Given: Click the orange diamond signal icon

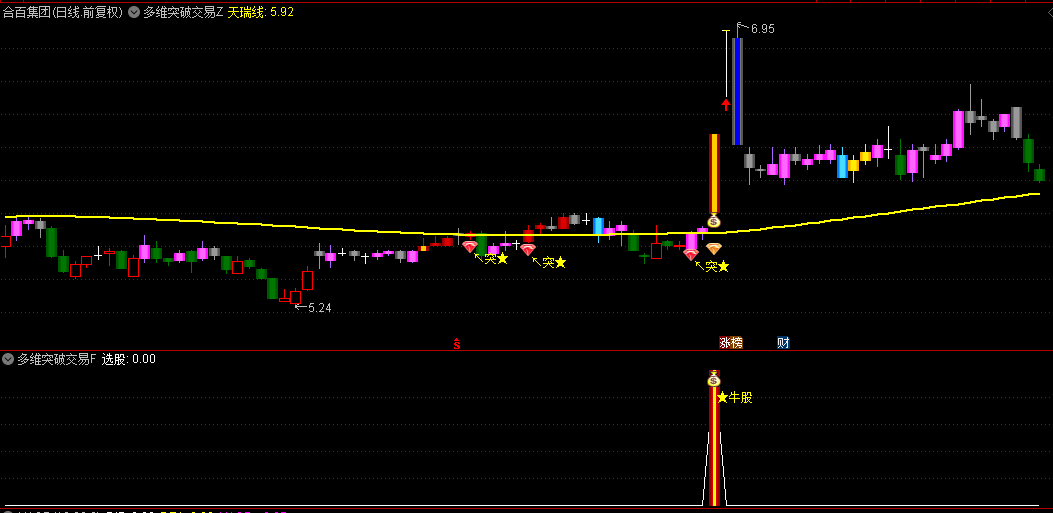Looking at the screenshot, I should coord(714,248).
